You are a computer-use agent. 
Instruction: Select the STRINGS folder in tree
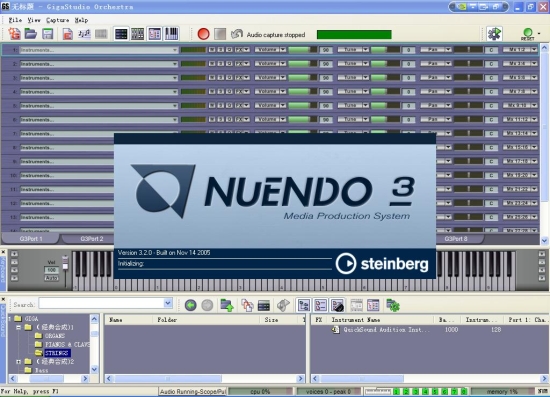[x=58, y=353]
